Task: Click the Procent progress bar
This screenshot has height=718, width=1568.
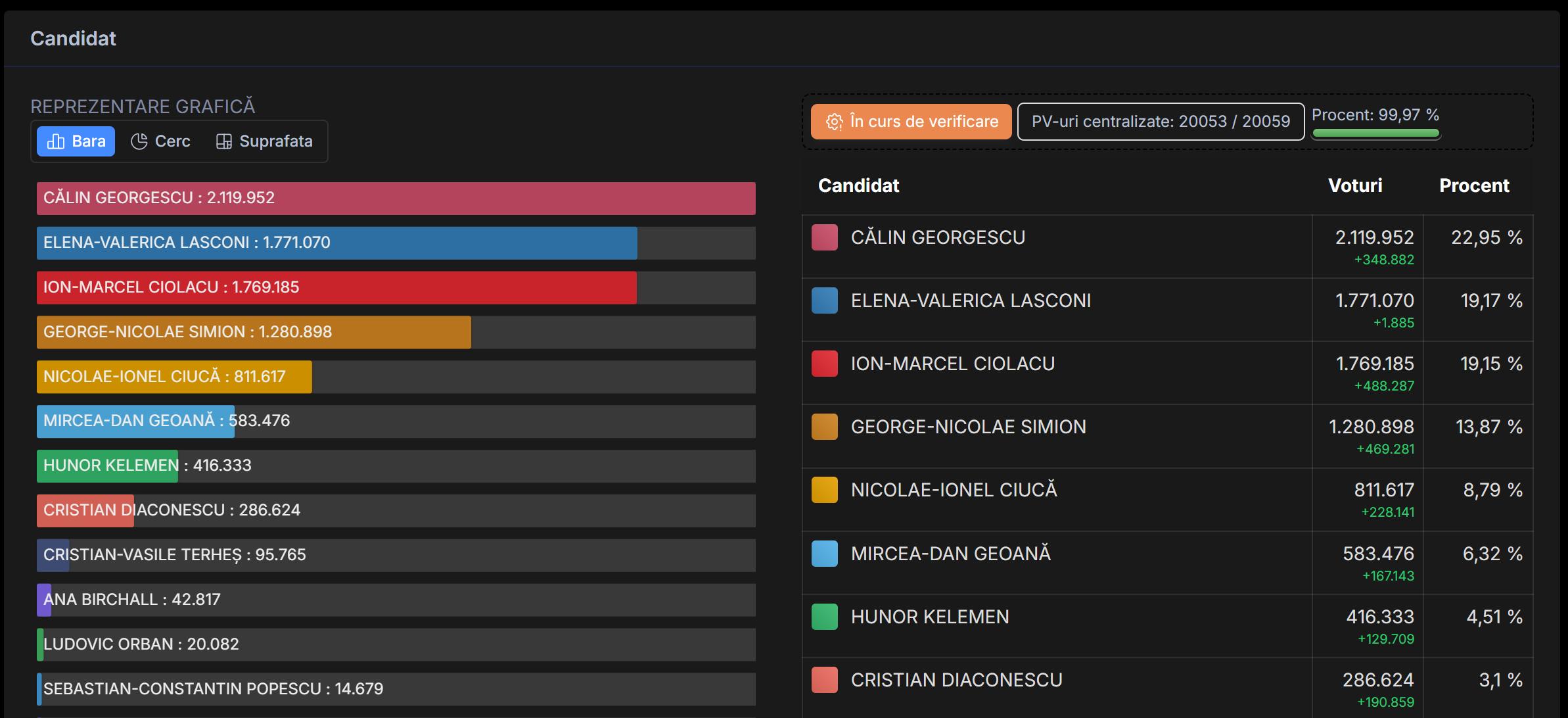Action: (1375, 133)
